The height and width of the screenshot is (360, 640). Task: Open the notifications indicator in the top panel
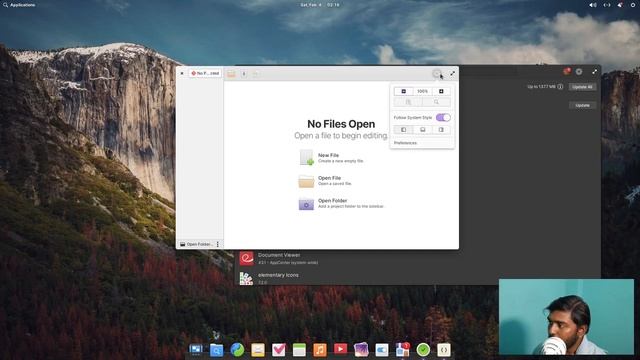(x=620, y=5)
